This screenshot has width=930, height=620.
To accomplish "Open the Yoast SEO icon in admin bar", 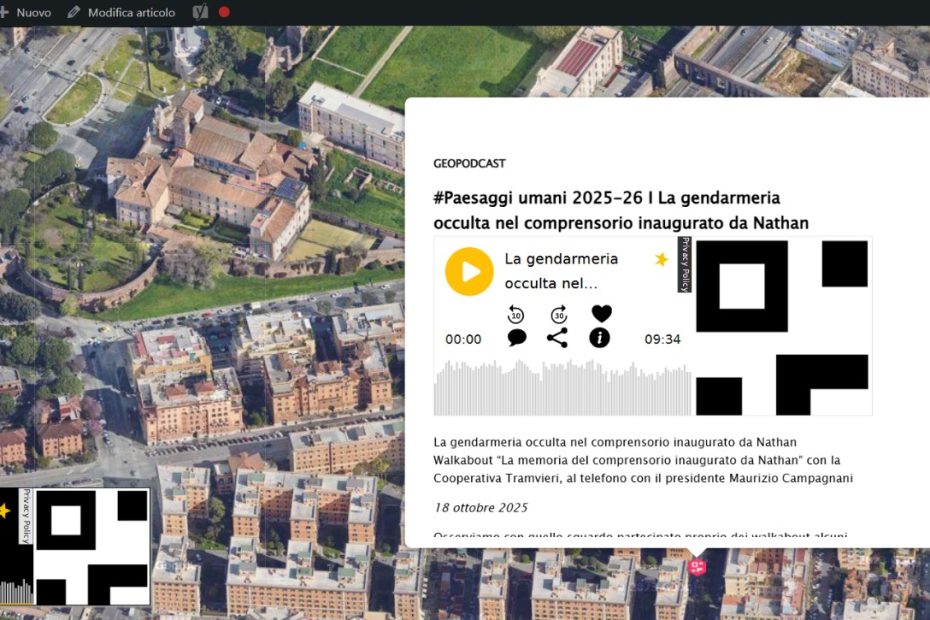I will point(200,12).
